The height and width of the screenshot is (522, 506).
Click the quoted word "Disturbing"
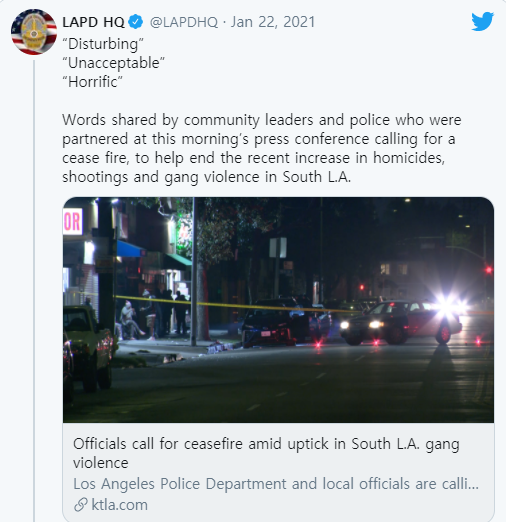103,44
